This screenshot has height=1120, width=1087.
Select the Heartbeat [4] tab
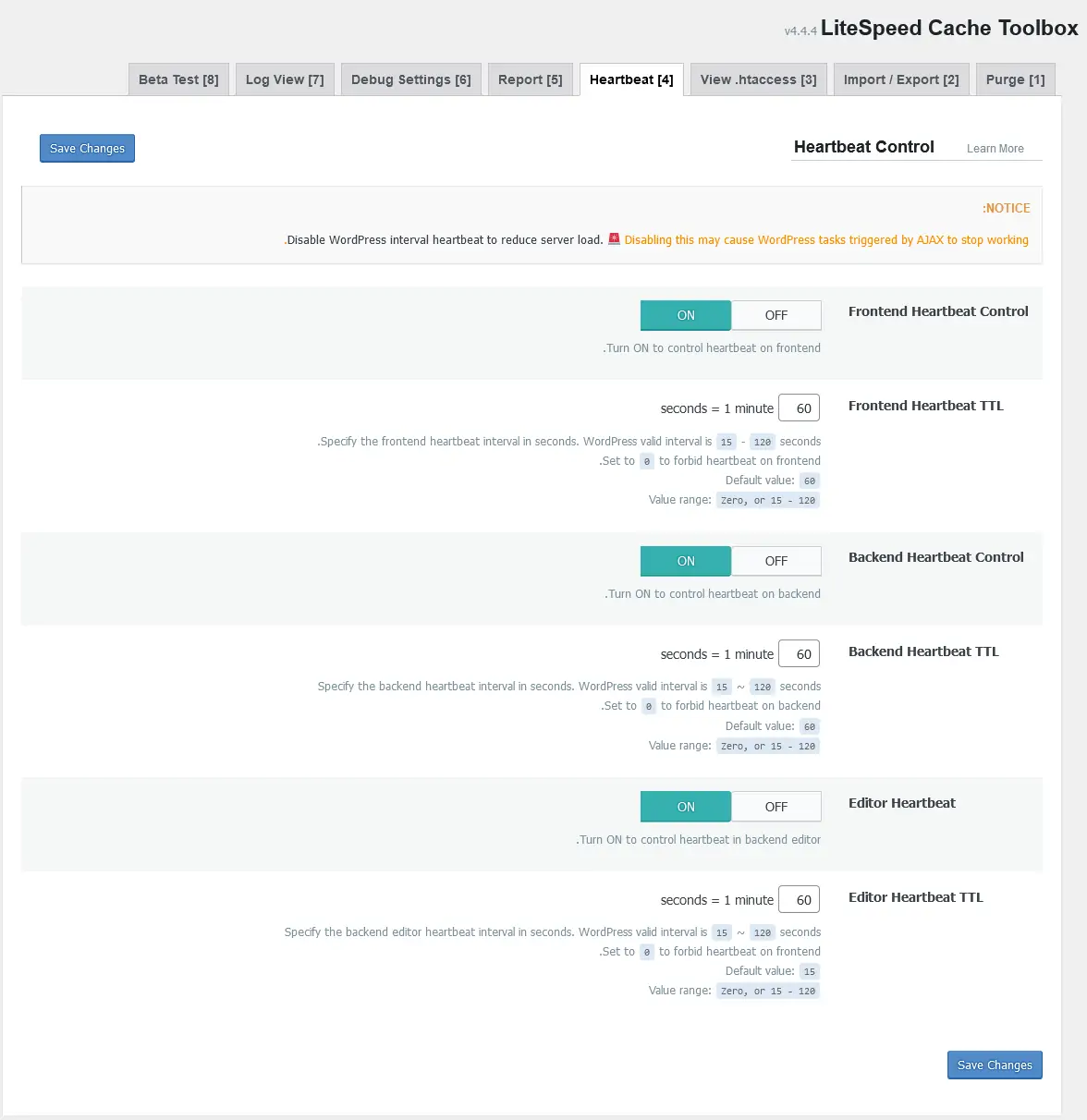tap(631, 79)
